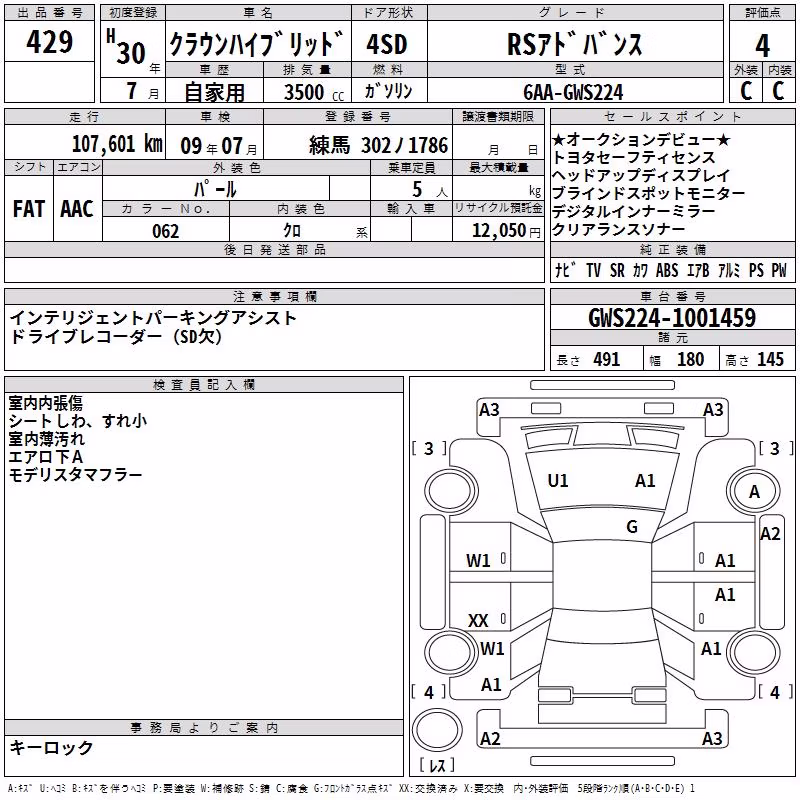Select door type 4SD
Viewport: 800px width, 800px height.
387,44
